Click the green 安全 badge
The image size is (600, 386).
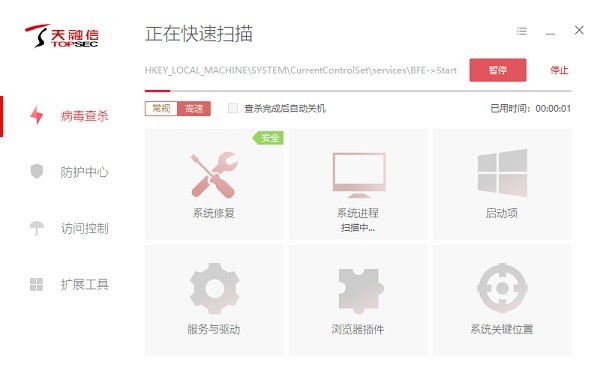(268, 138)
